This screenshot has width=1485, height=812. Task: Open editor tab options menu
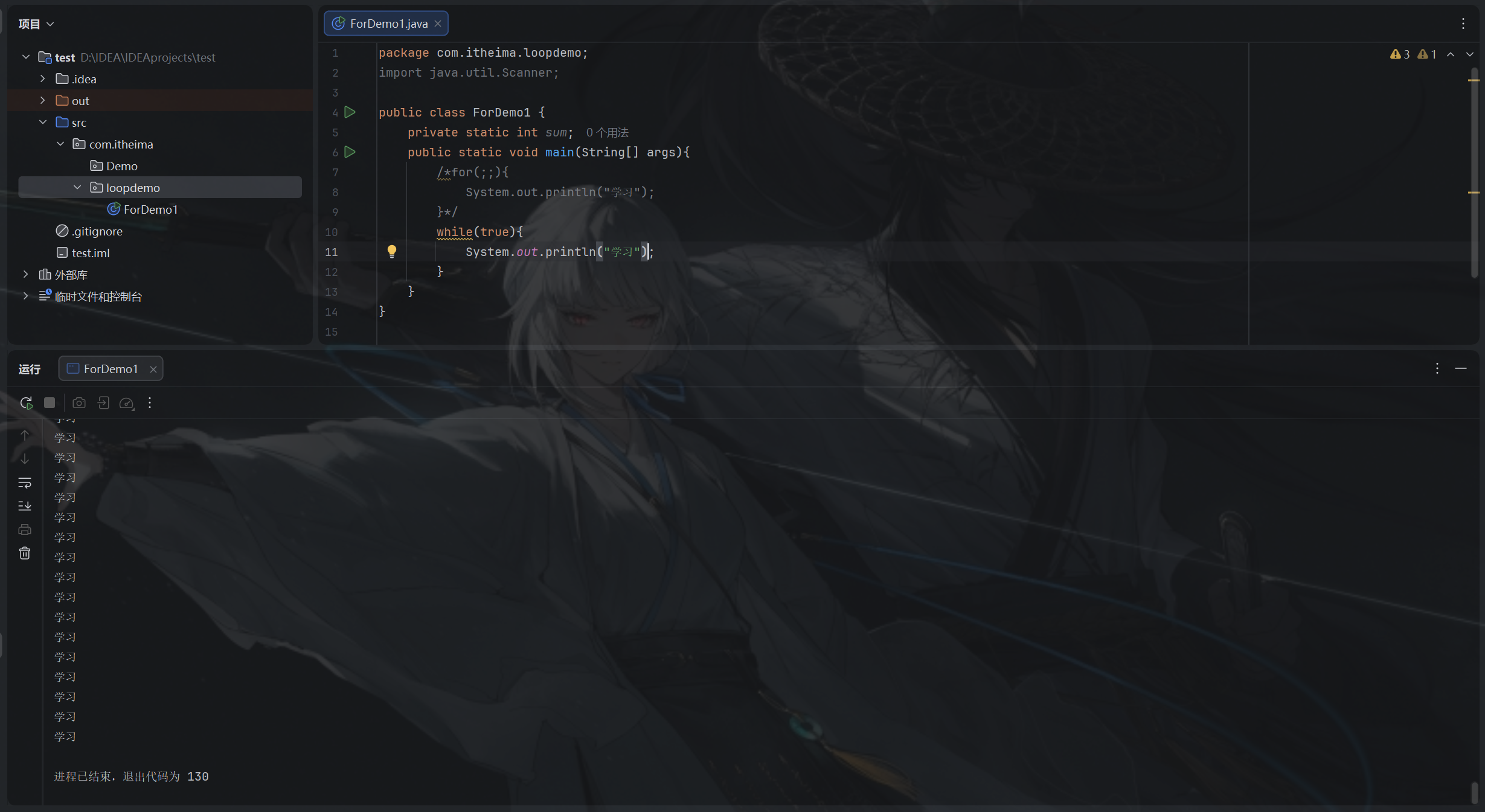pos(1463,24)
